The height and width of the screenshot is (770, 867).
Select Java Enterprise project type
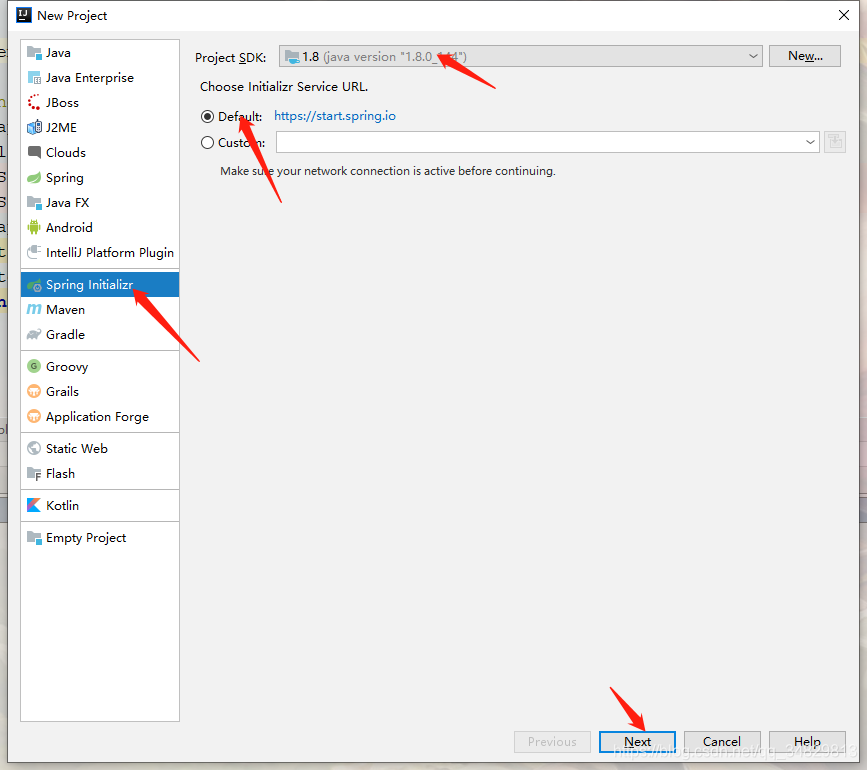[100, 78]
